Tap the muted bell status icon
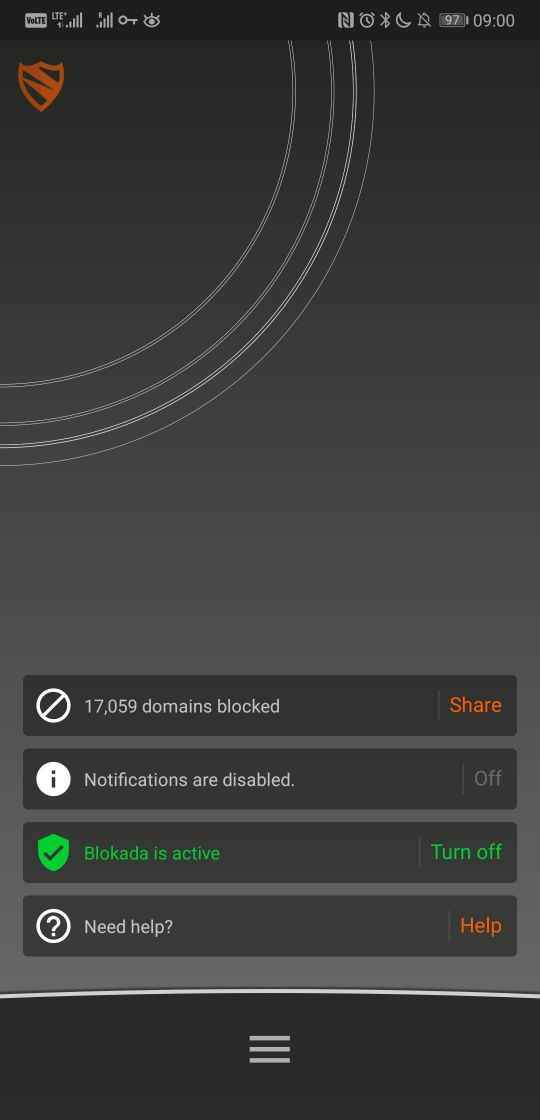This screenshot has height=1120, width=540. pyautogui.click(x=424, y=21)
